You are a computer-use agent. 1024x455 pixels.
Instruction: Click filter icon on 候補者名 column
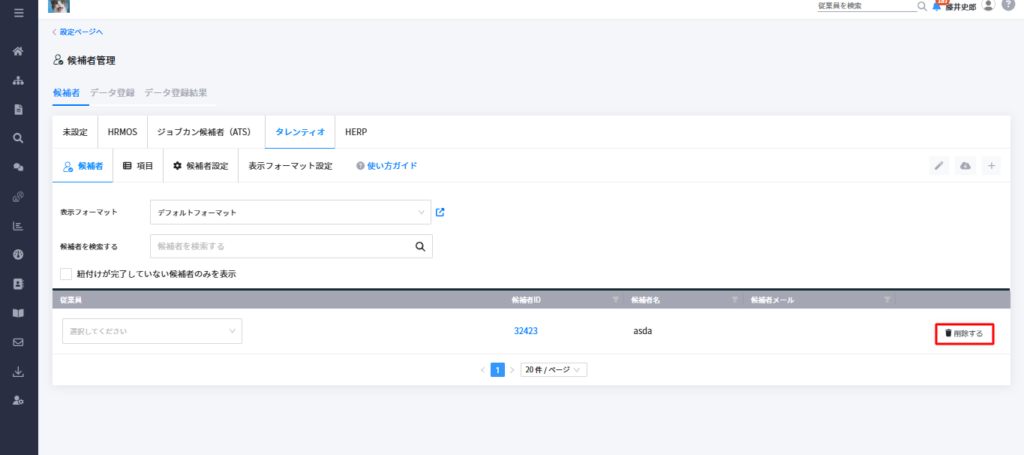point(735,300)
